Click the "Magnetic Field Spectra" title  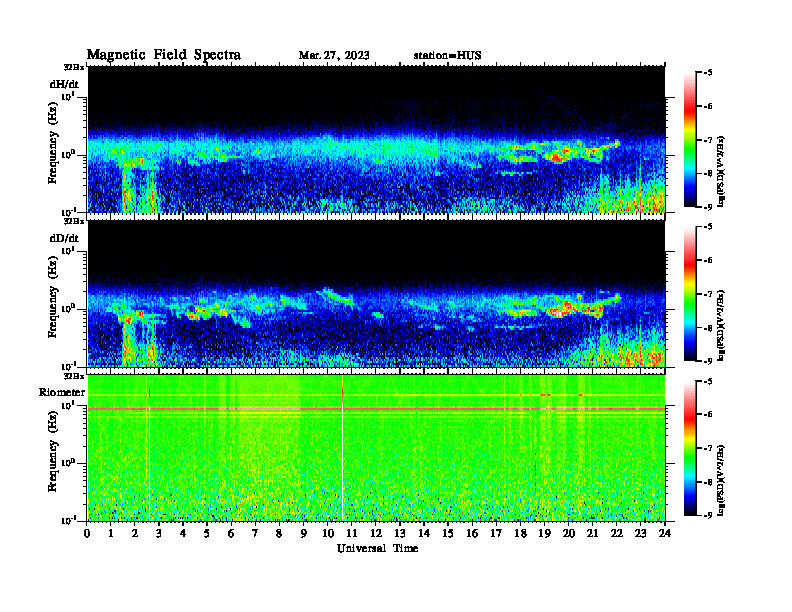point(164,55)
